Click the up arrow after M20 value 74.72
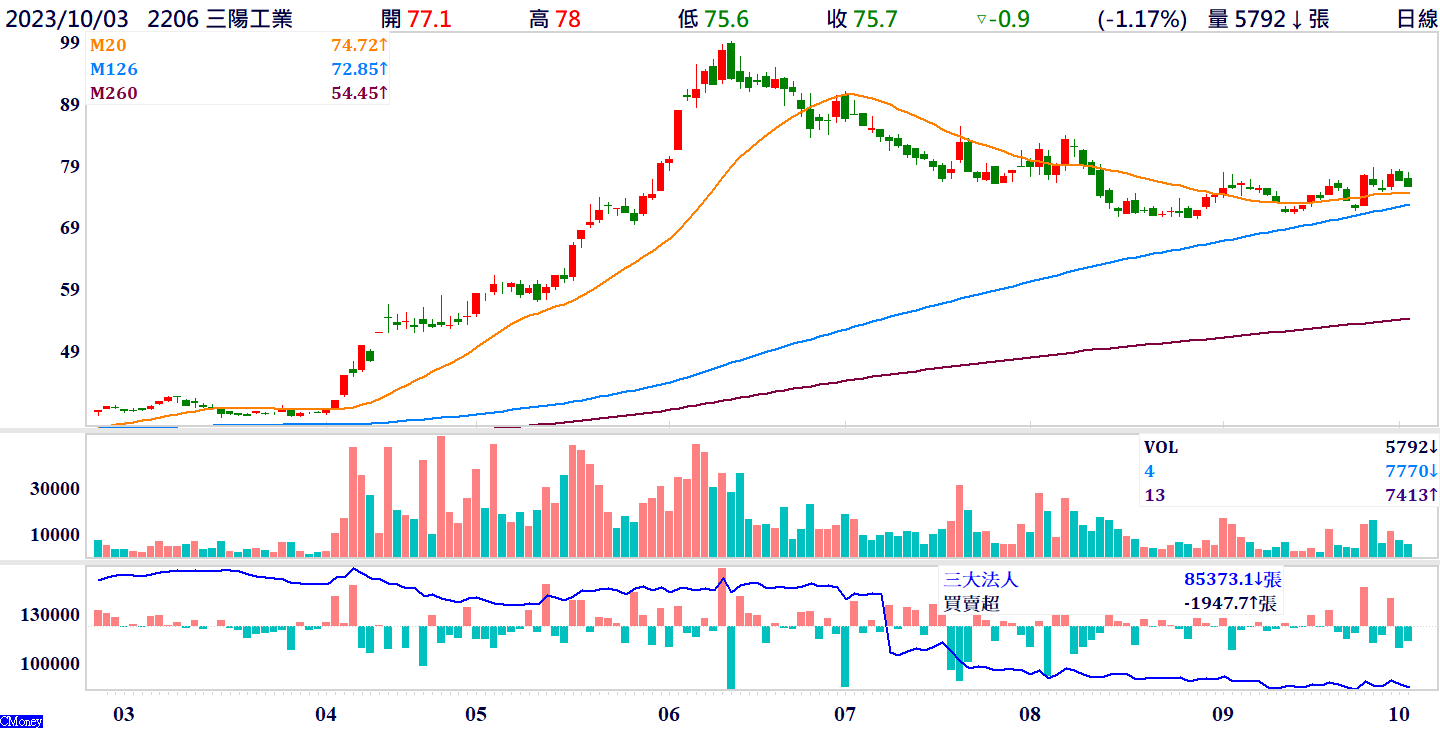 (383, 45)
